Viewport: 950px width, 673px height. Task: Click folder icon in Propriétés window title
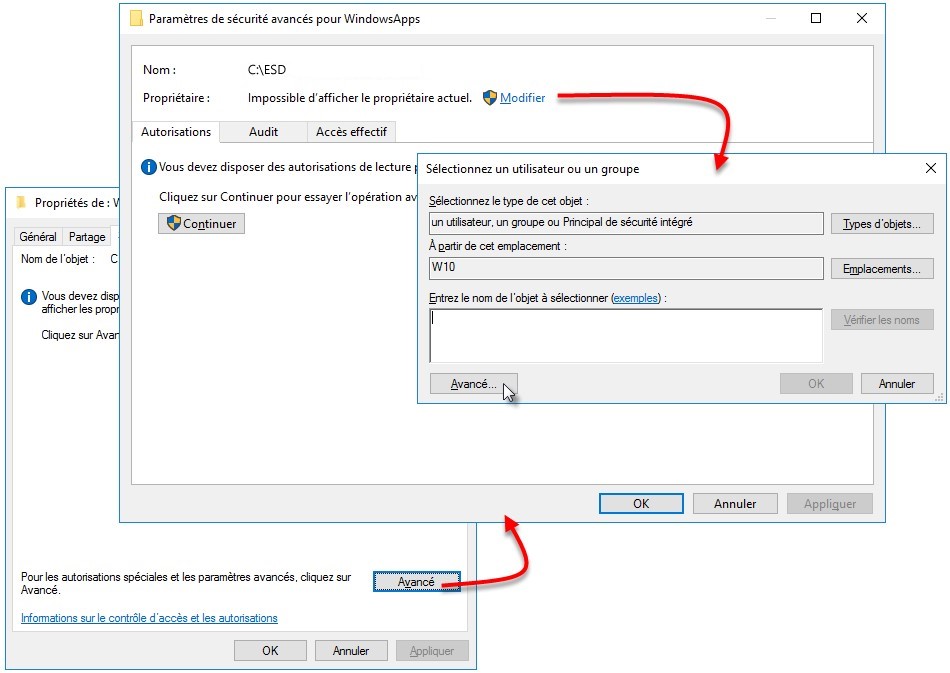coord(22,202)
